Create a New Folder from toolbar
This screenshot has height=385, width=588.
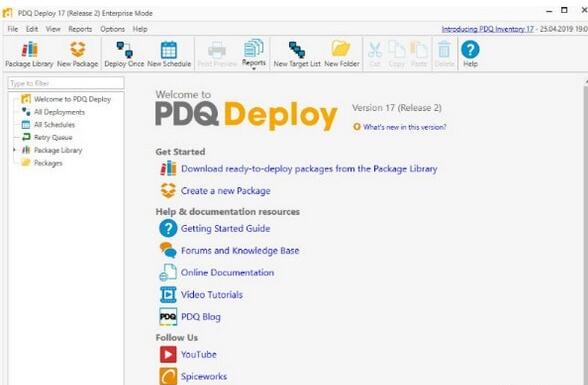click(x=342, y=55)
